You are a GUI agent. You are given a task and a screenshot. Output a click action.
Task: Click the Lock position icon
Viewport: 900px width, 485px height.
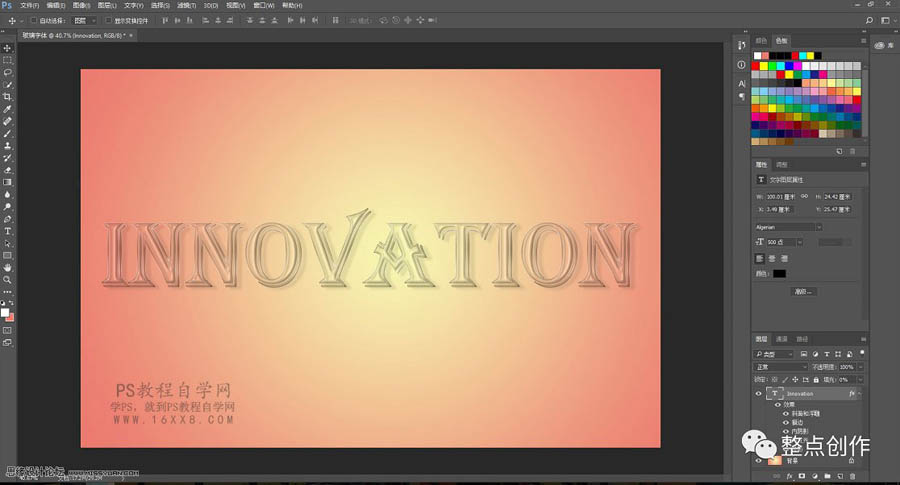click(795, 380)
